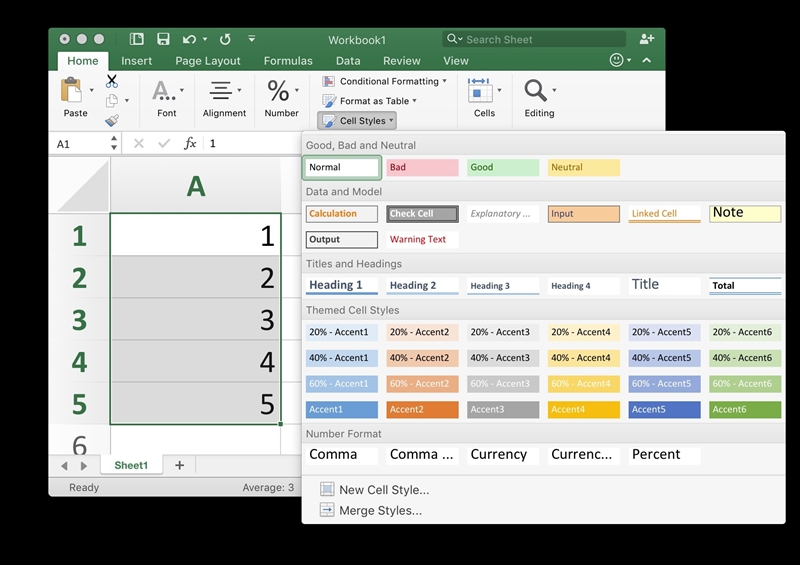
Task: Click the Merge Styles icon
Action: pos(327,510)
